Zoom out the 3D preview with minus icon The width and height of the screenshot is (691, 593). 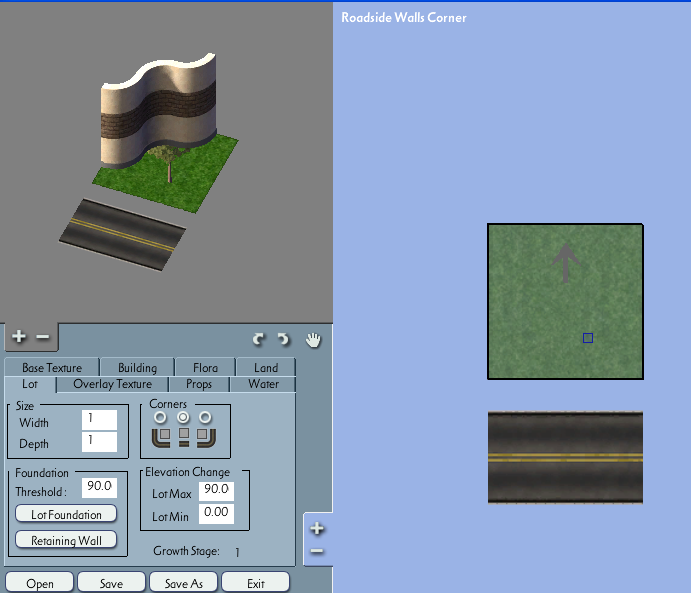[x=43, y=337]
